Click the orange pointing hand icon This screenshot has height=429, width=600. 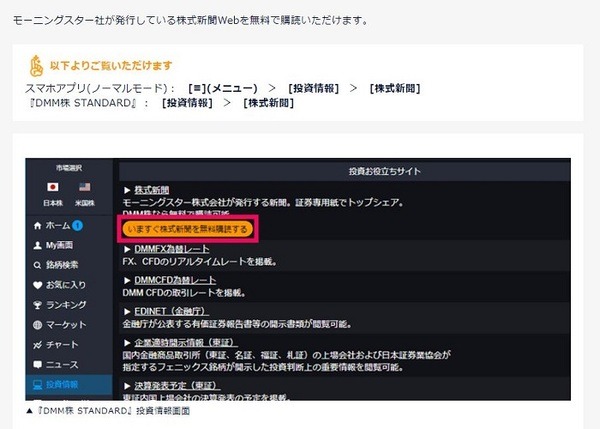[x=37, y=66]
